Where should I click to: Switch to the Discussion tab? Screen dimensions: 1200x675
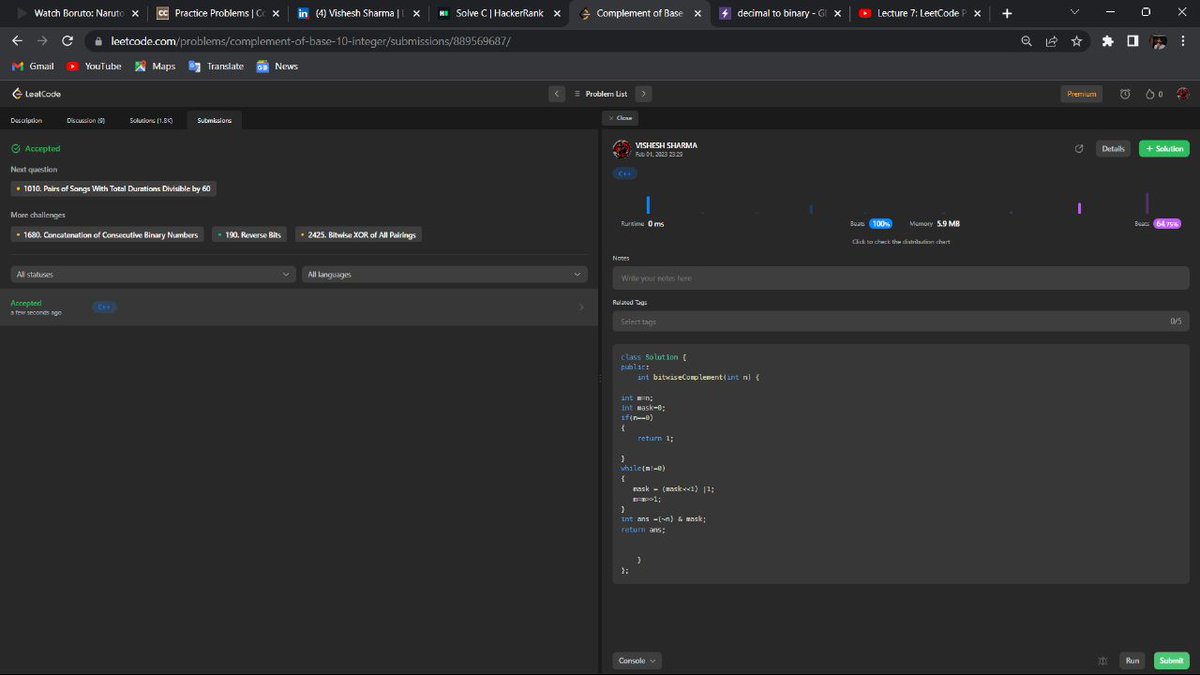pos(86,120)
